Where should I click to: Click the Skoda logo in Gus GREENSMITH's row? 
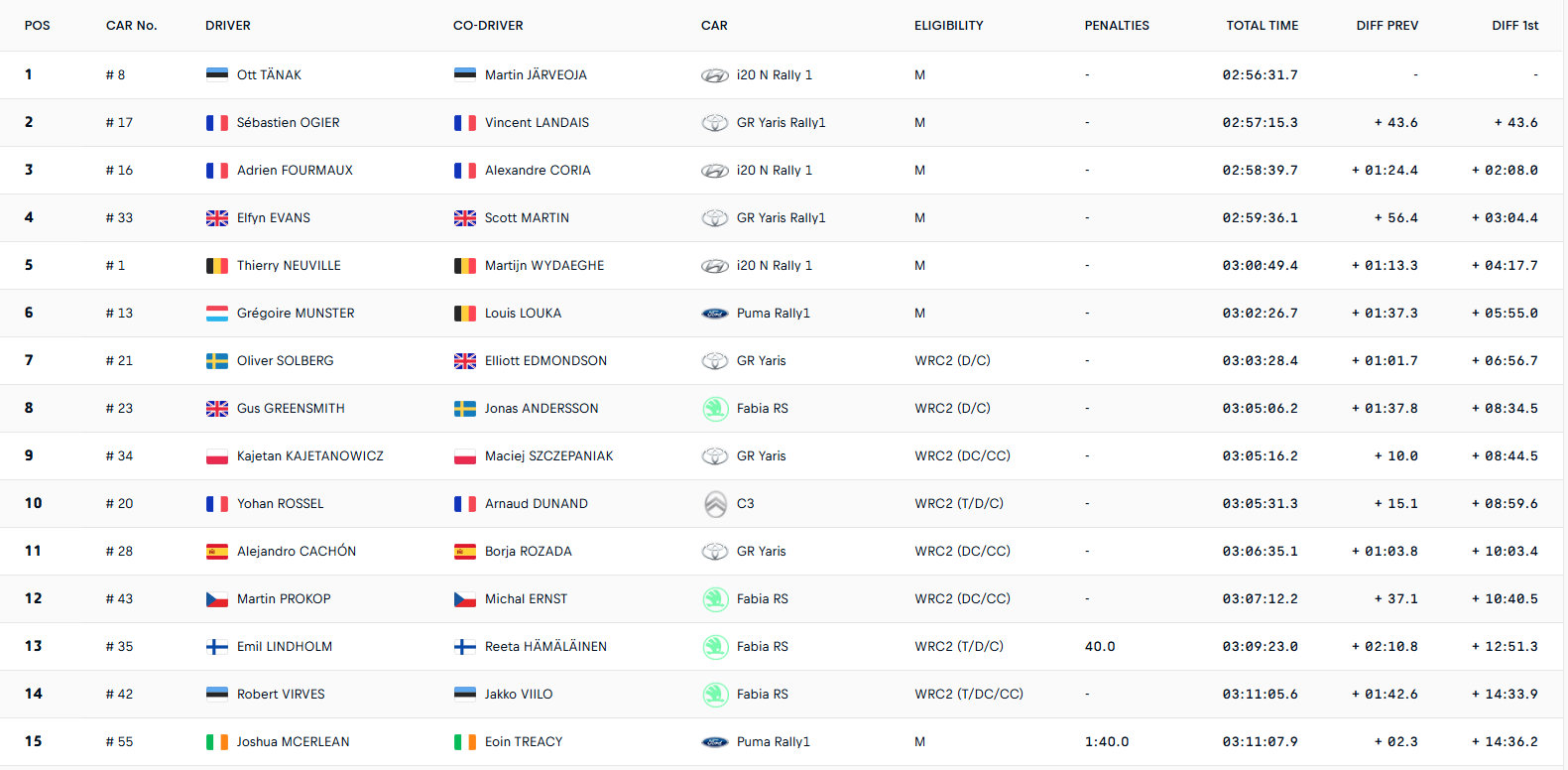coord(715,408)
